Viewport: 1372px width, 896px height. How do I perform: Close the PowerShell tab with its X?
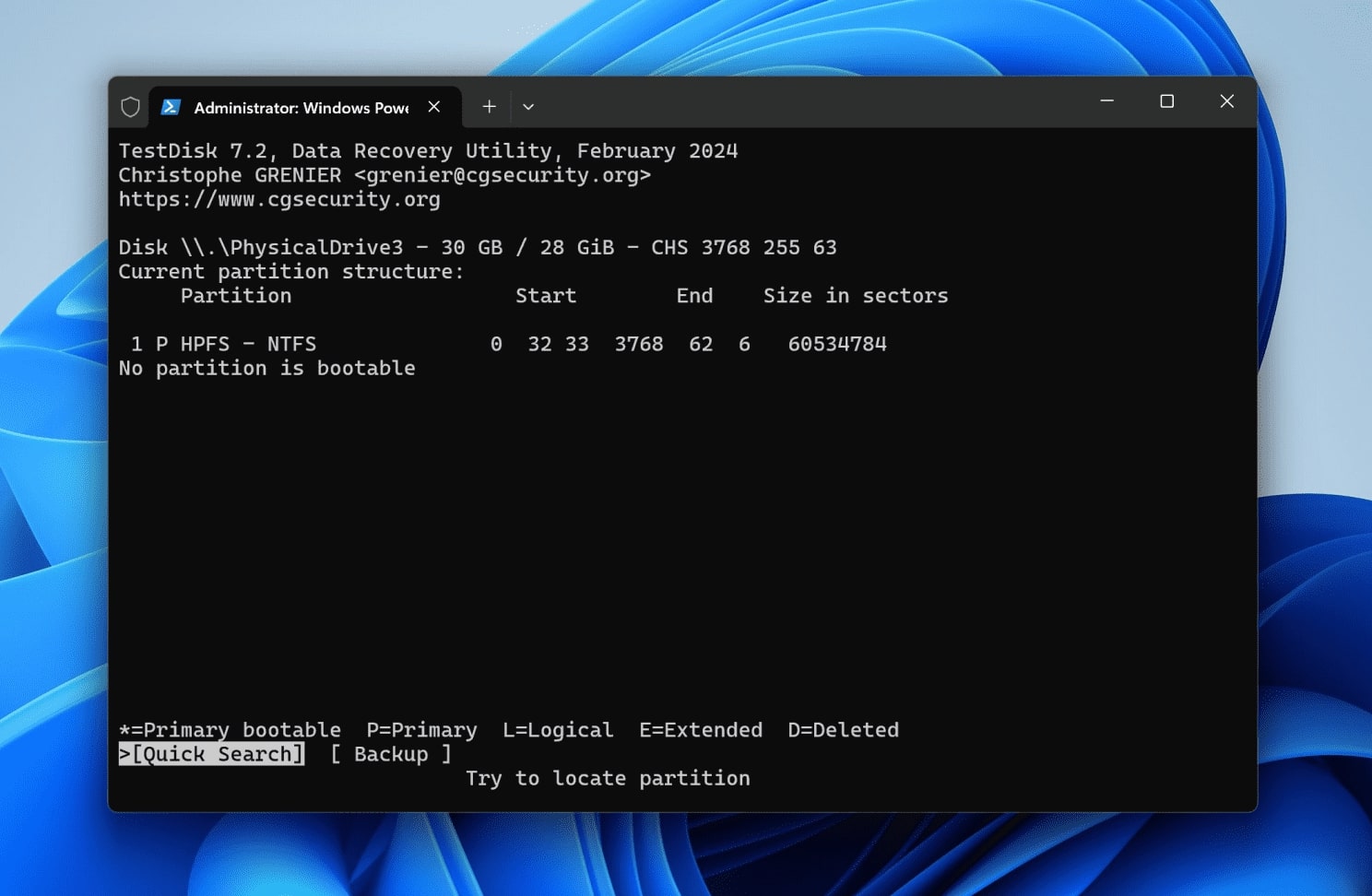click(x=433, y=107)
